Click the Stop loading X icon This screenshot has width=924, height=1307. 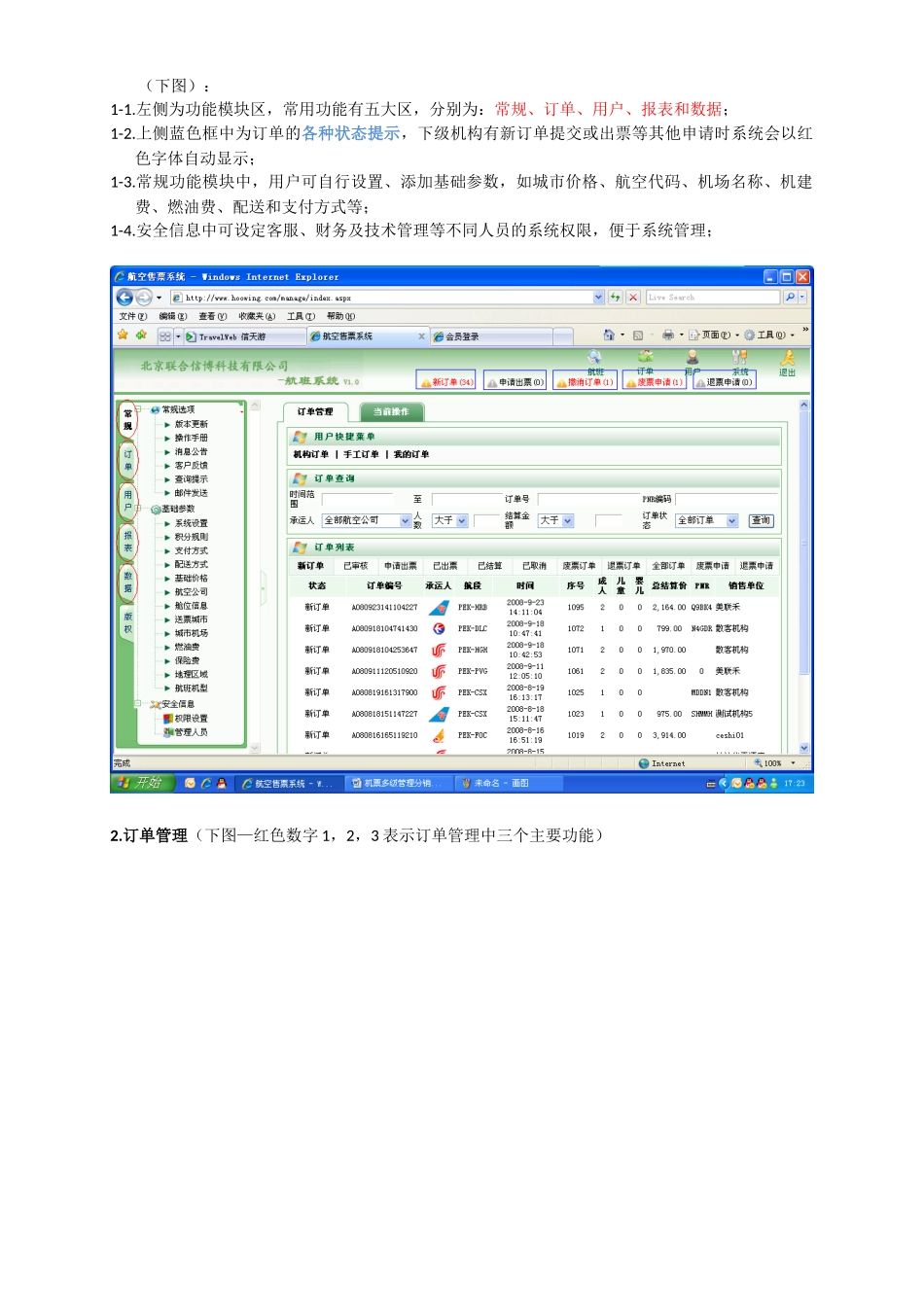coord(633,298)
